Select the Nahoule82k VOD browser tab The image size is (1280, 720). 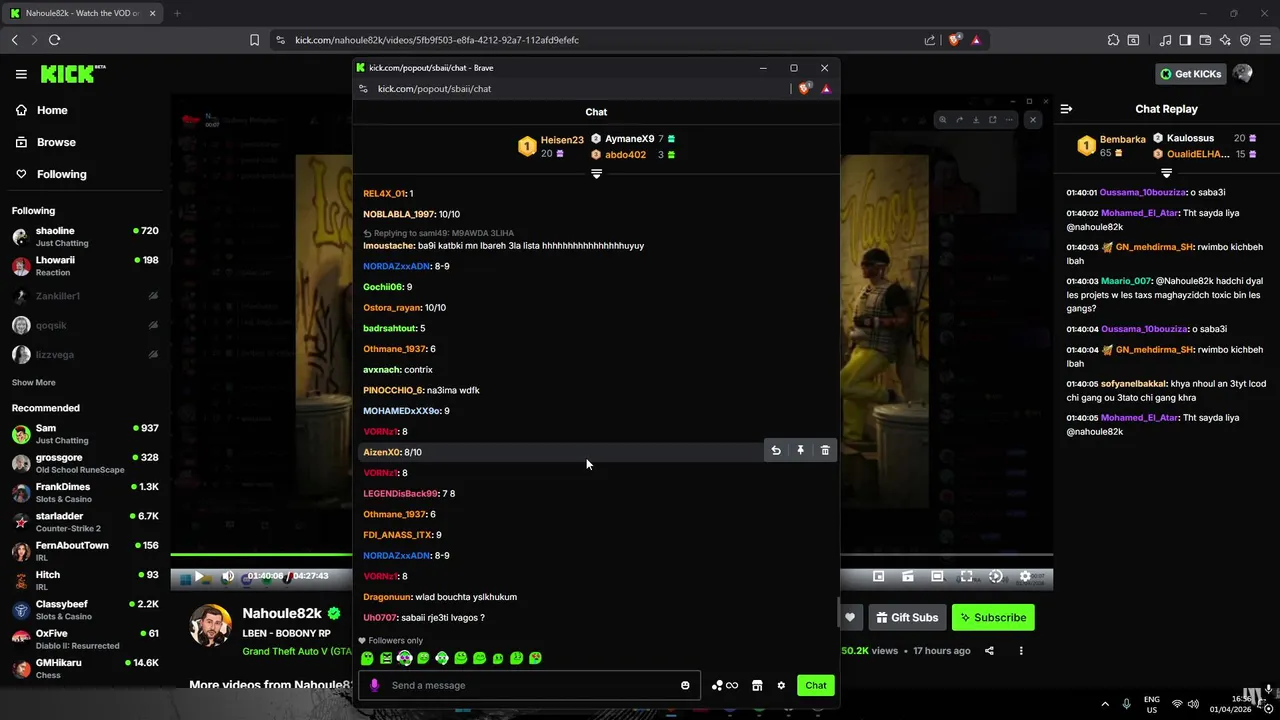tap(82, 13)
